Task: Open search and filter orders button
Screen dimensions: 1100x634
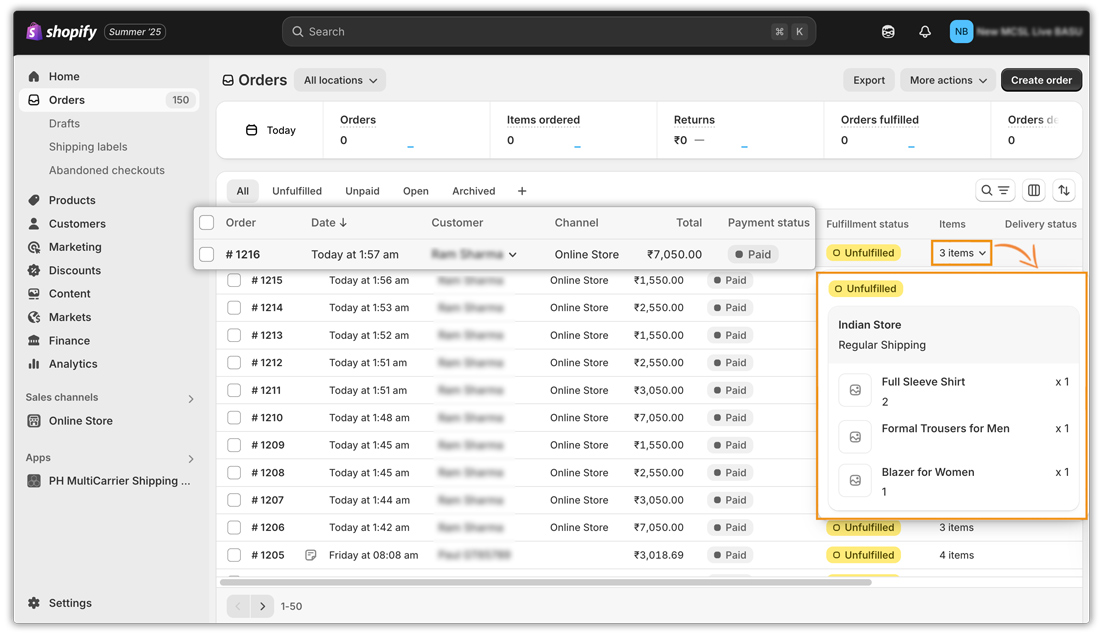Action: 995,190
